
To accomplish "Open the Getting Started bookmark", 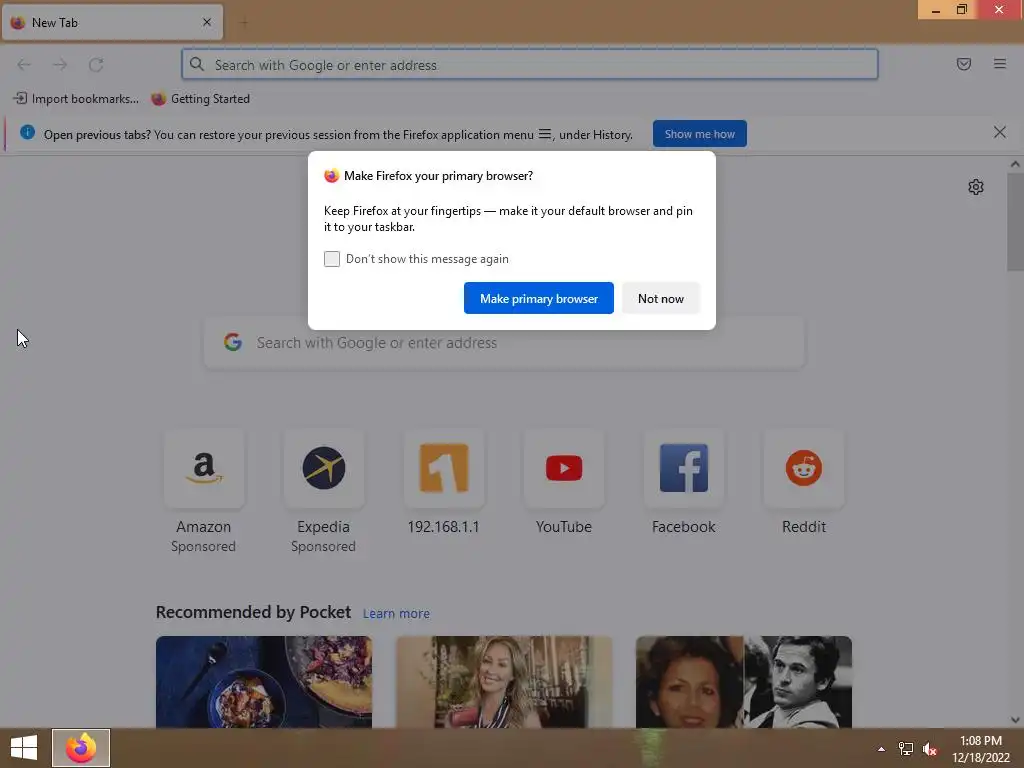I will (200, 99).
